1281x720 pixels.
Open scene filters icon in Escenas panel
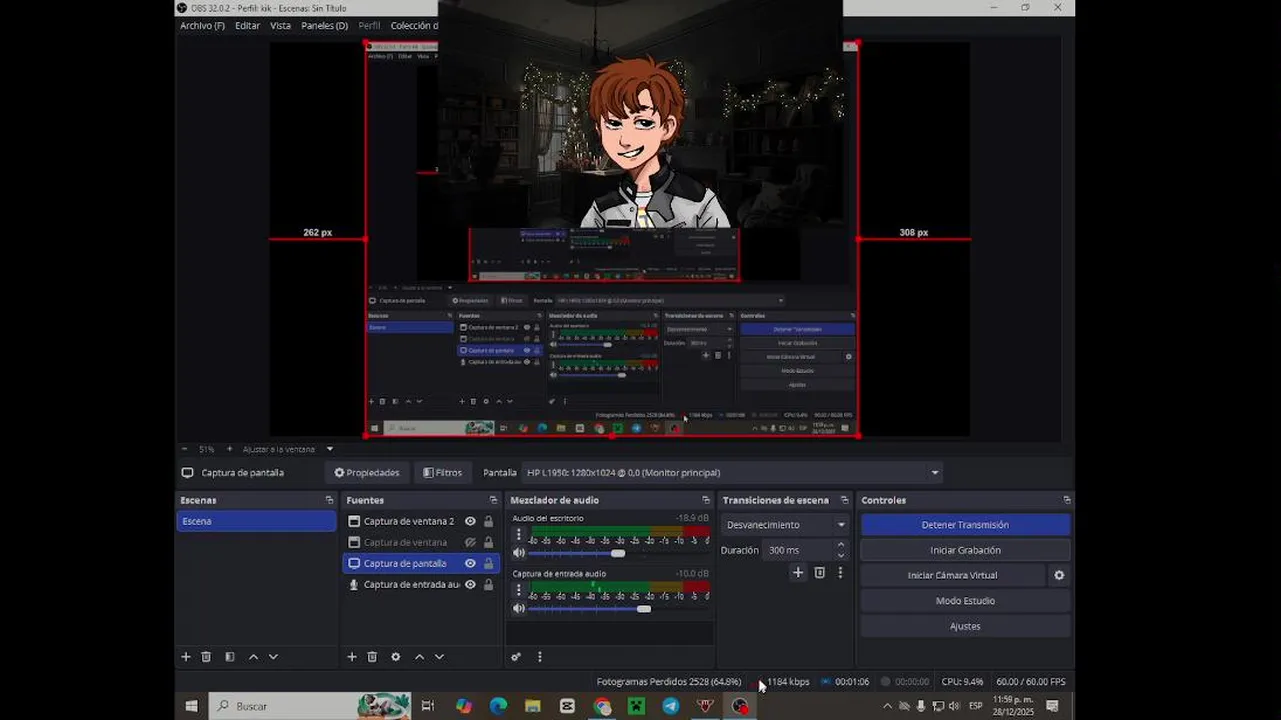[229, 657]
